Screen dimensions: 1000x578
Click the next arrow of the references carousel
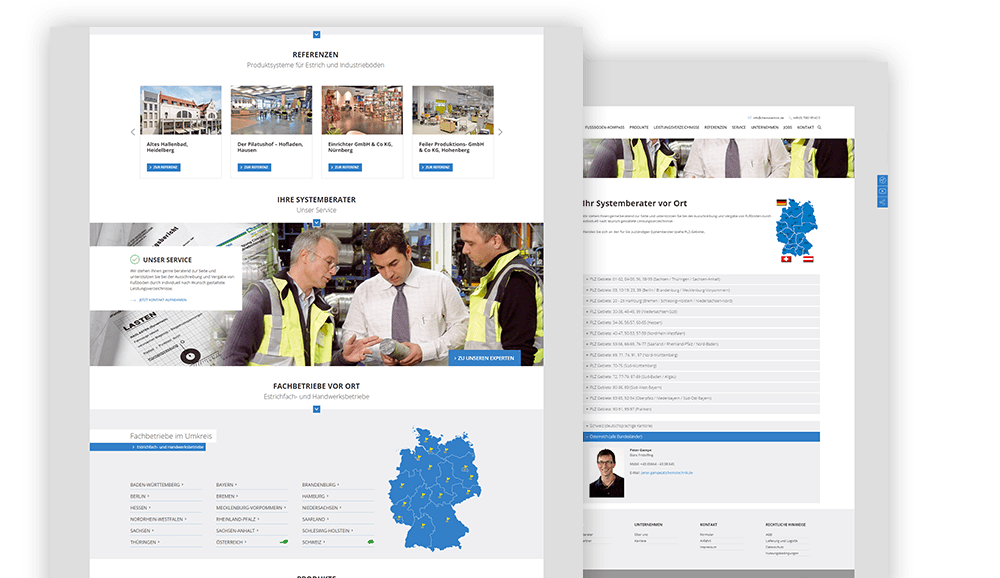[500, 132]
